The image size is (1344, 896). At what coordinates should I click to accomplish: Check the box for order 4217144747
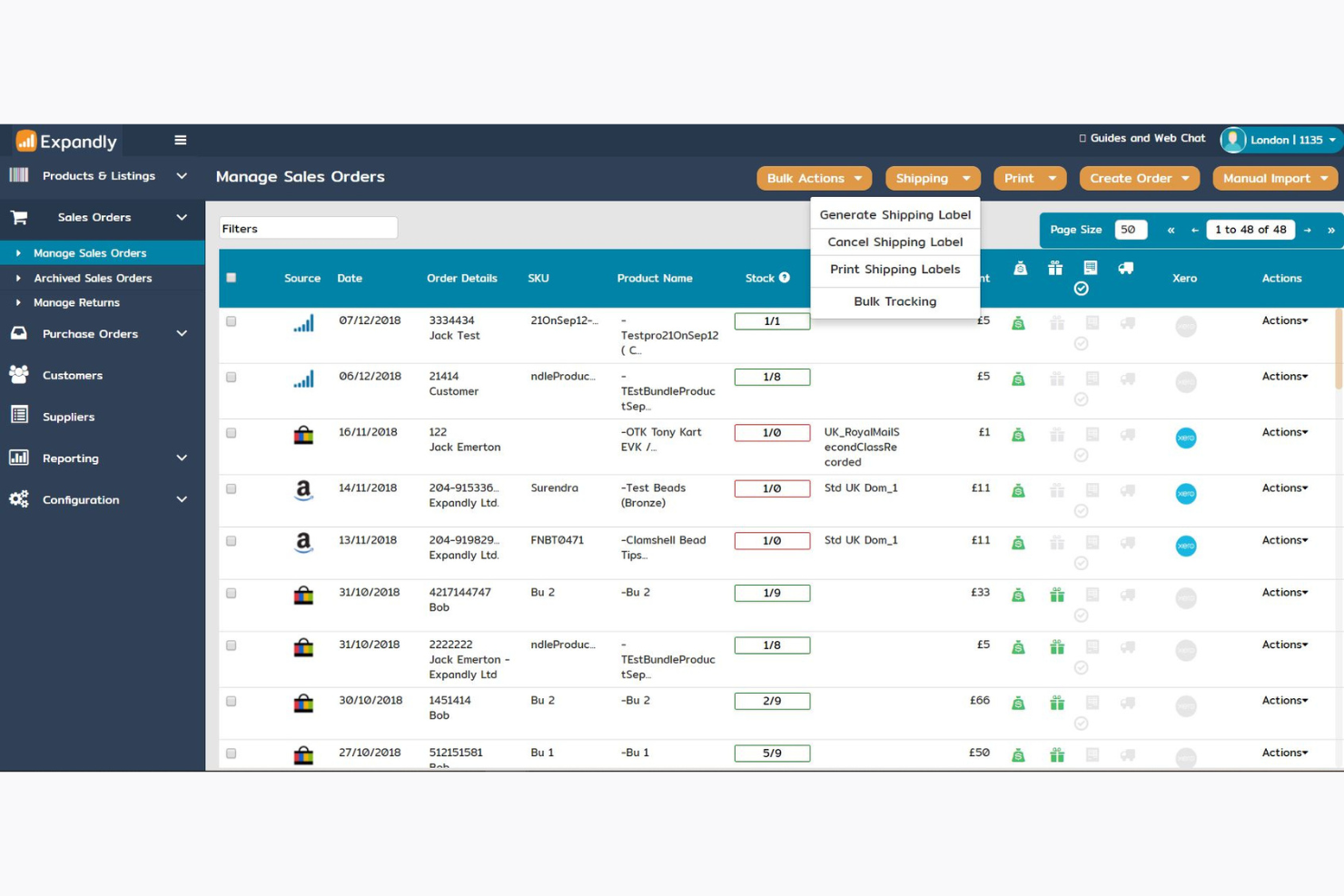pyautogui.click(x=231, y=593)
